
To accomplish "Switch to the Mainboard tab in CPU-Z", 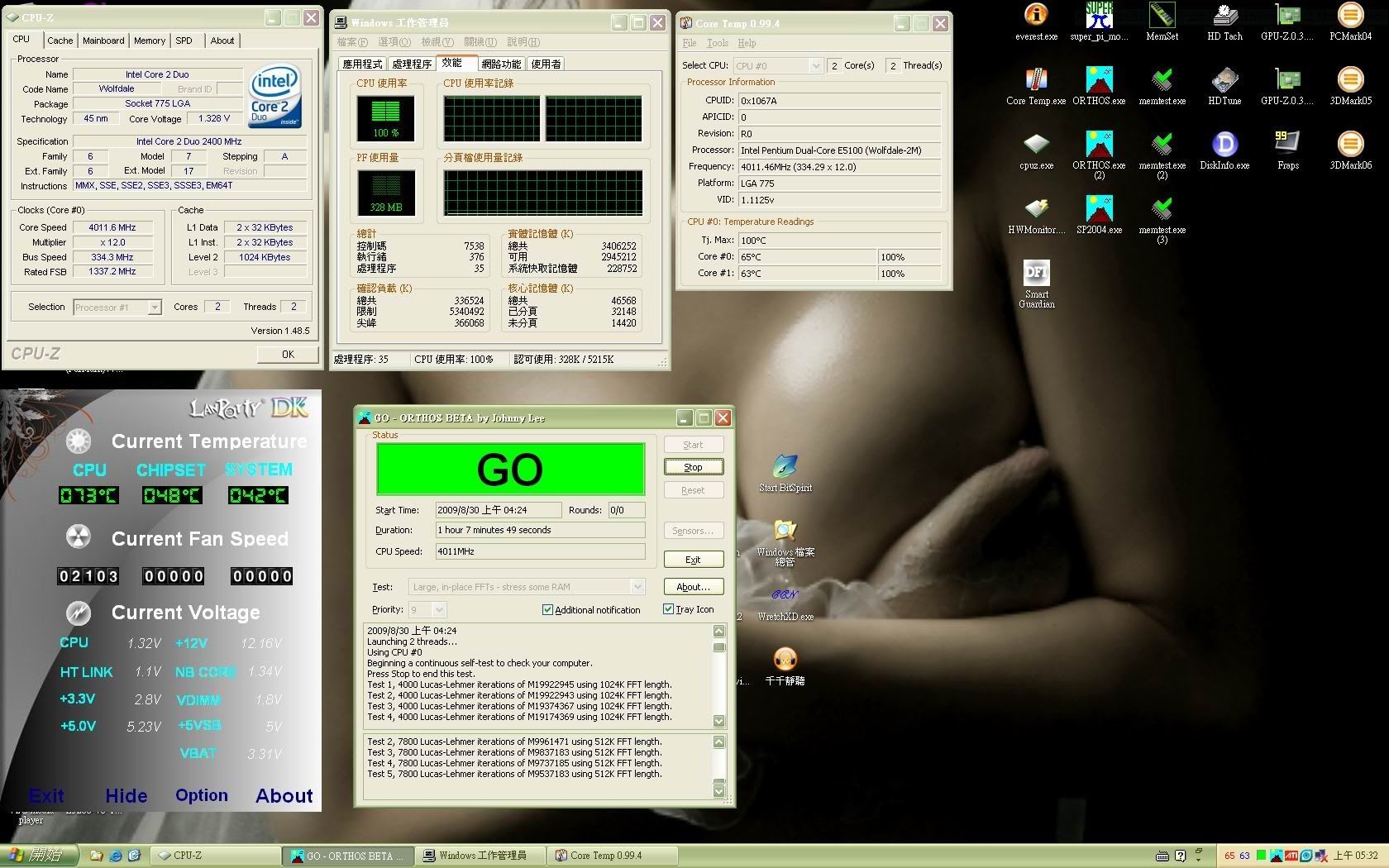I will tap(103, 40).
